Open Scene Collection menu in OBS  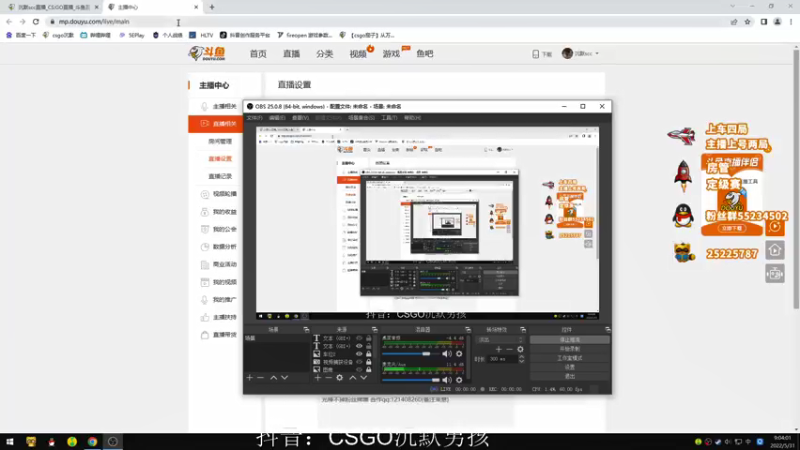click(361, 118)
